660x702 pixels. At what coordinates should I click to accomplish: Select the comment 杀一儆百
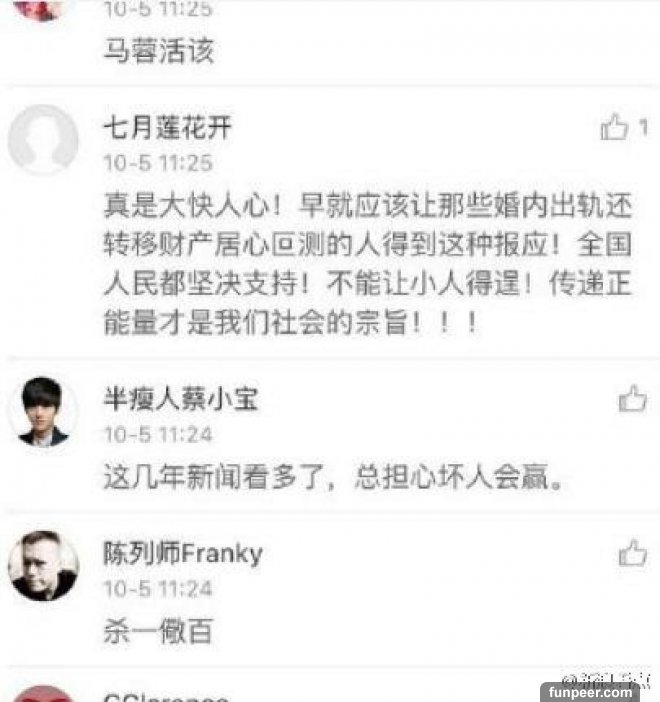pyautogui.click(x=158, y=631)
